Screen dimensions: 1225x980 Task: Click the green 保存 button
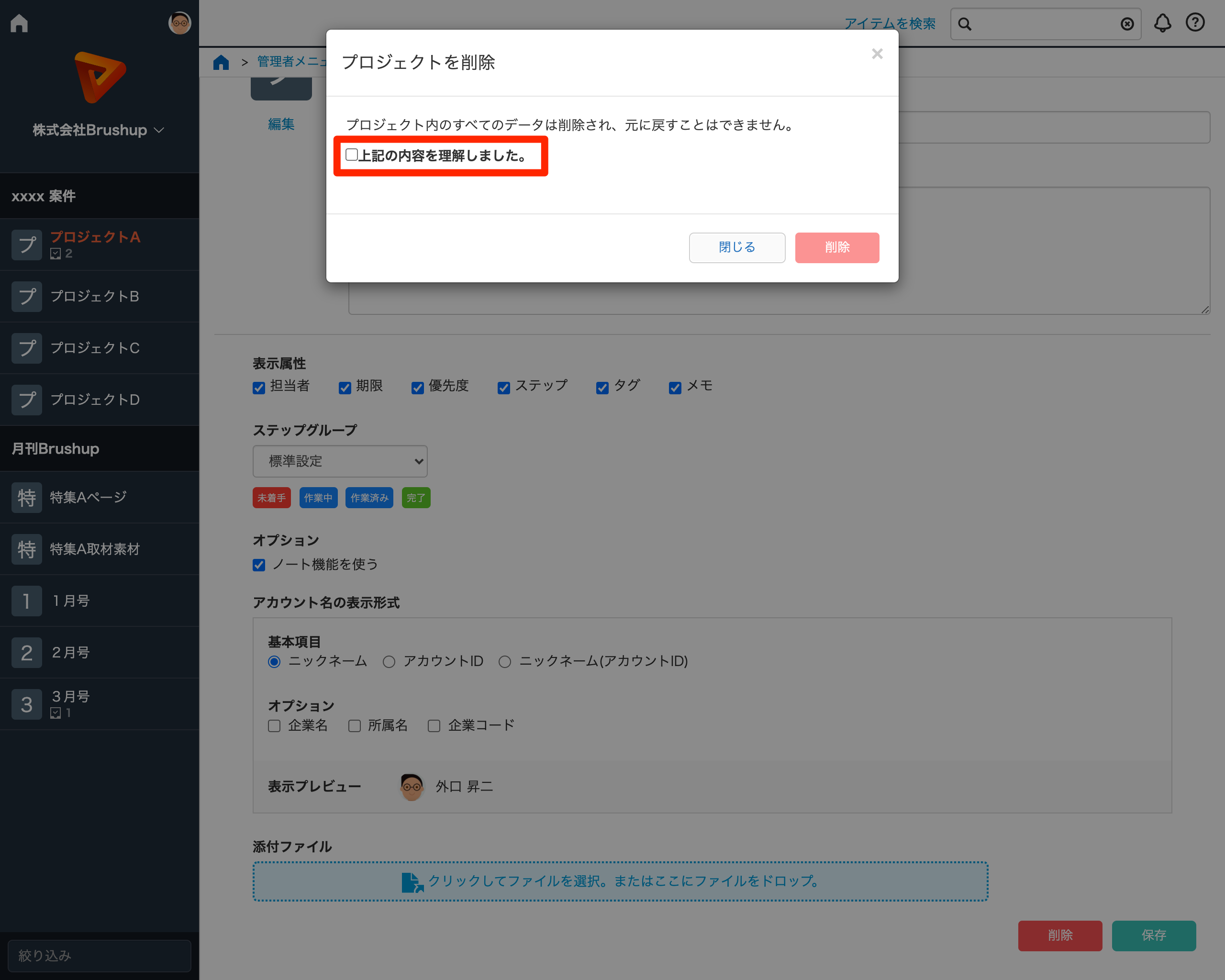click(x=1154, y=935)
